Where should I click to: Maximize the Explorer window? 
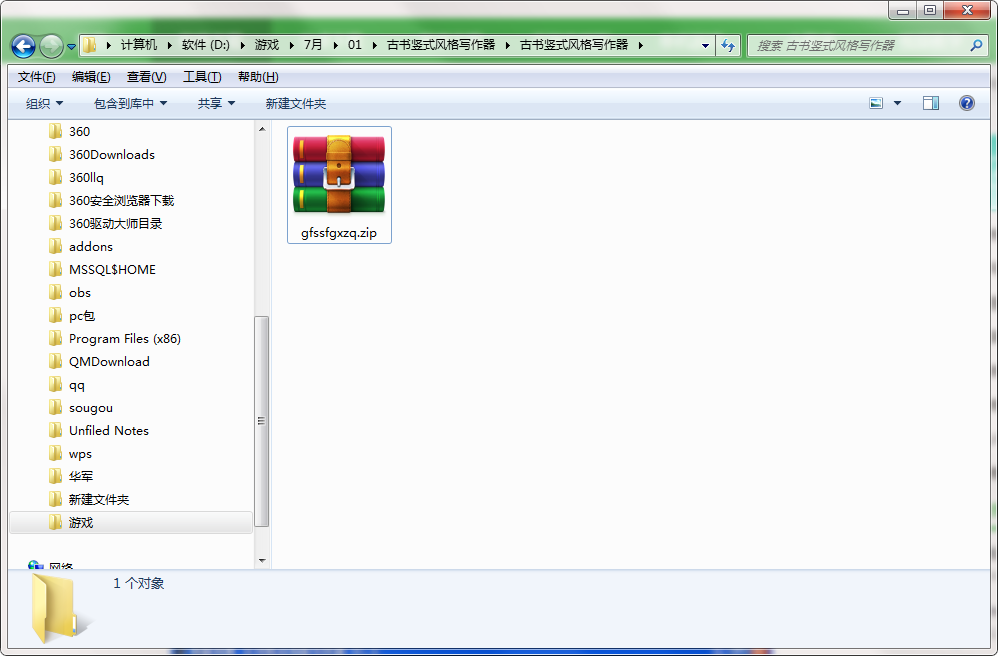[930, 11]
